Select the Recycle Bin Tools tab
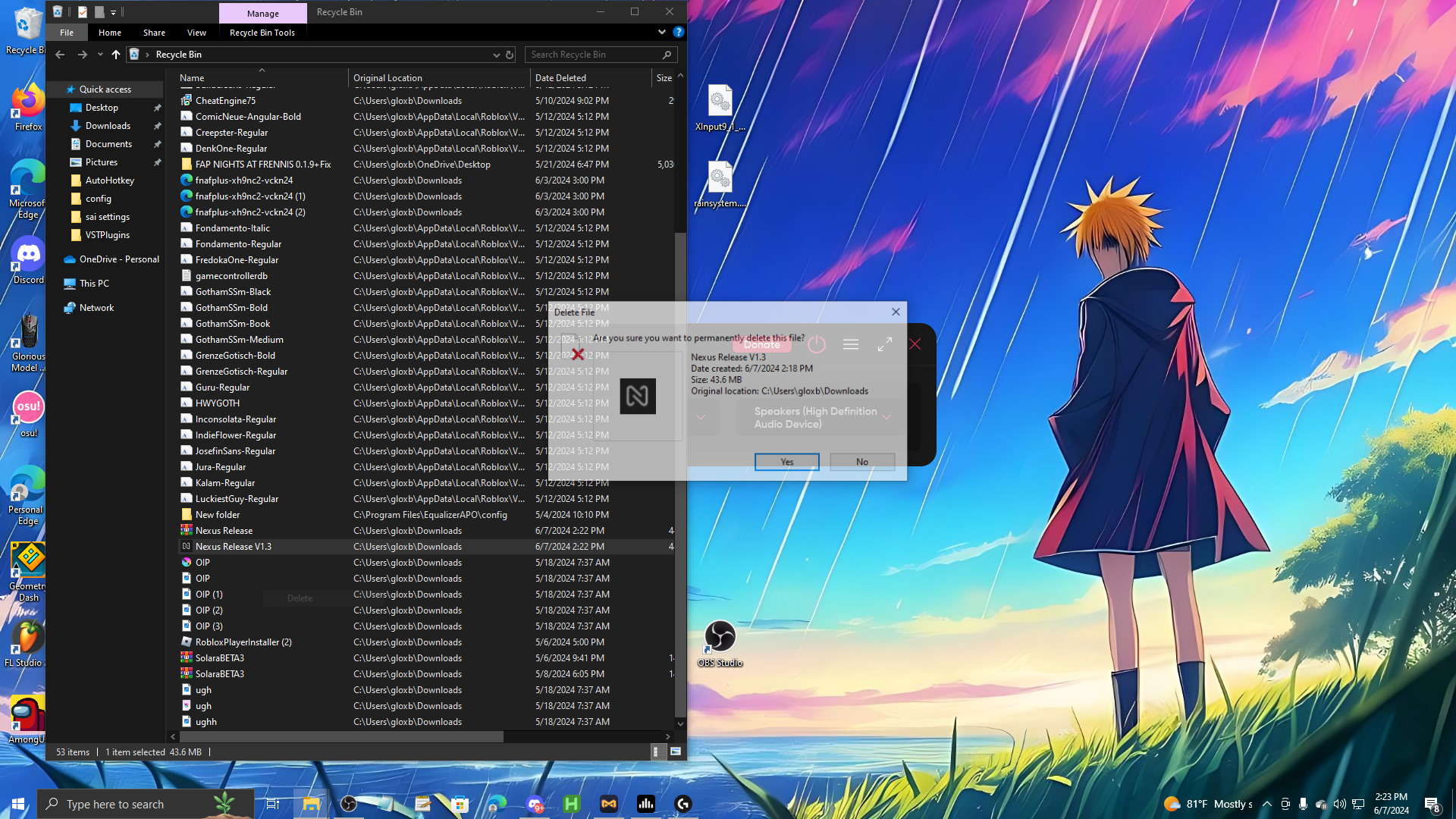 coord(262,33)
